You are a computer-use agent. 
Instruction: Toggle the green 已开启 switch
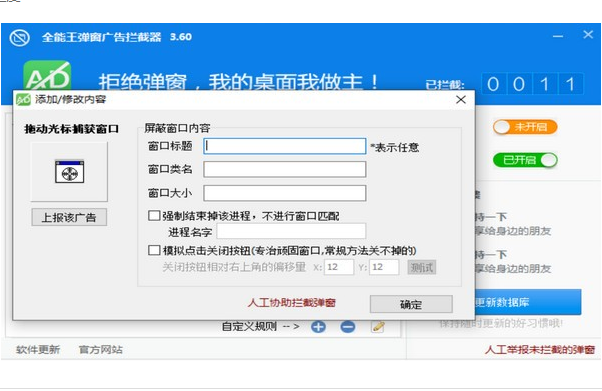(x=525, y=160)
